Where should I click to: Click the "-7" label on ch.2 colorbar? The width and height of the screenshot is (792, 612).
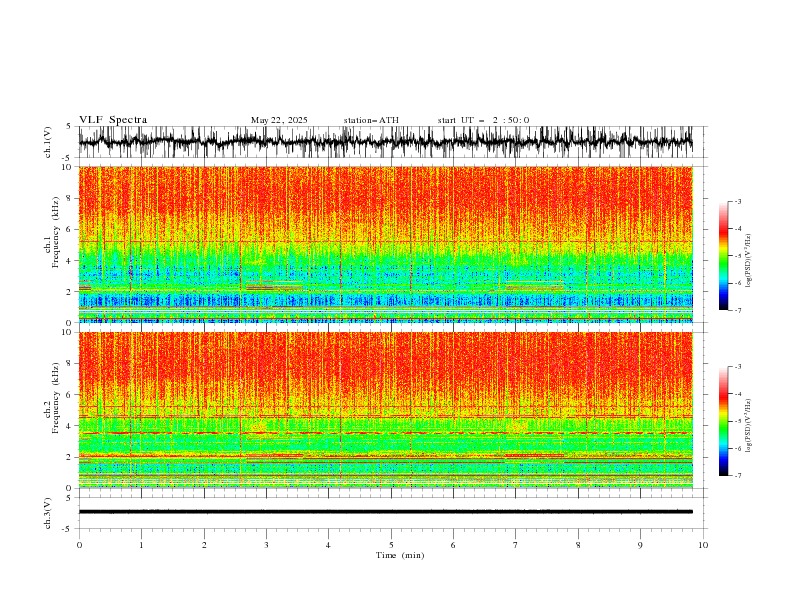[737, 475]
